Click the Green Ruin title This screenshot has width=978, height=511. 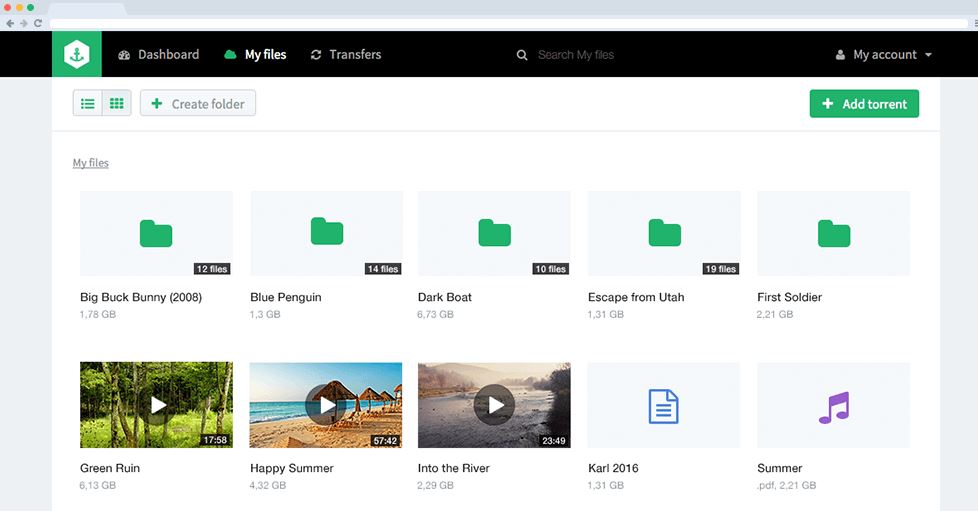pos(110,469)
